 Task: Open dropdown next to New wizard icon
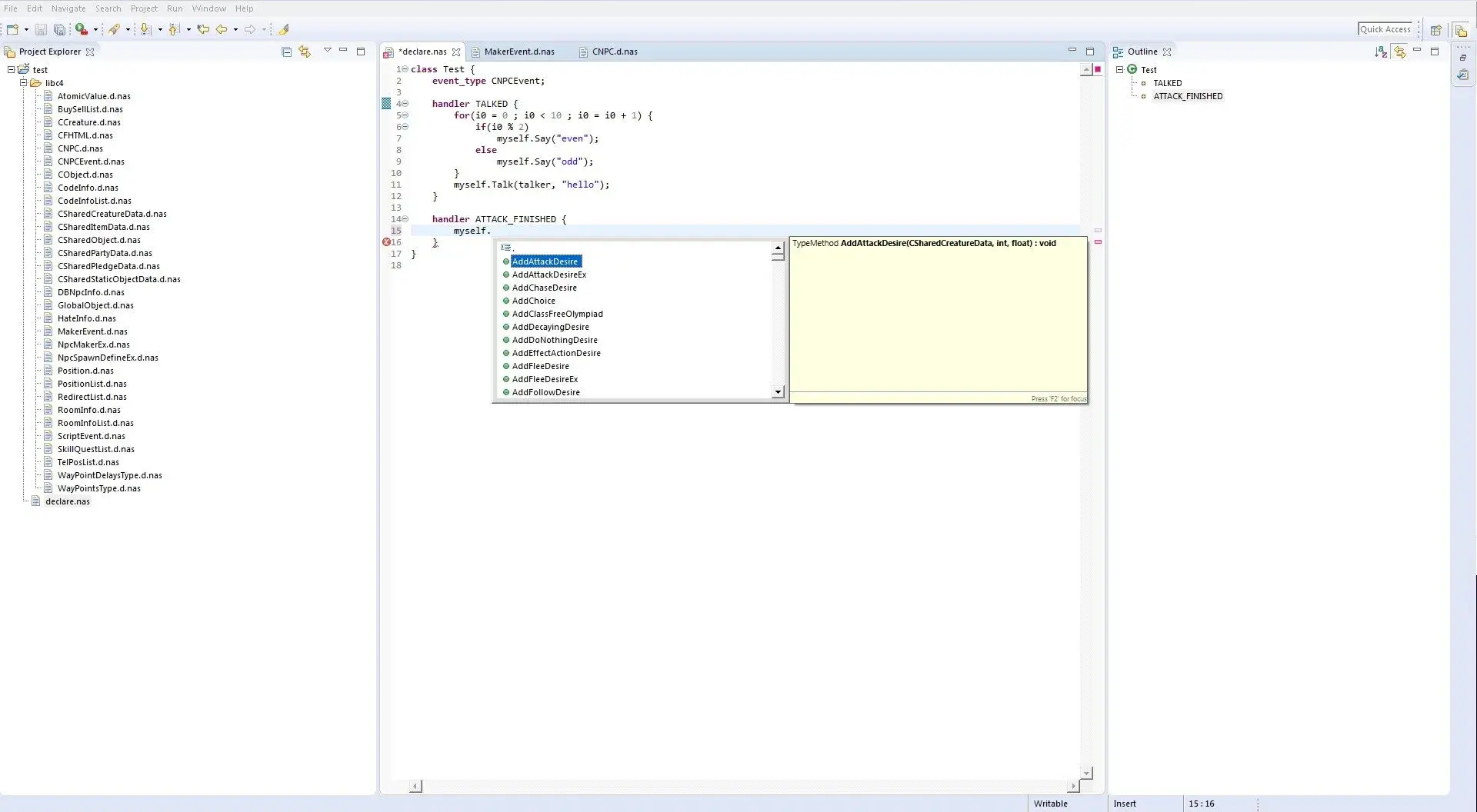tap(26, 29)
